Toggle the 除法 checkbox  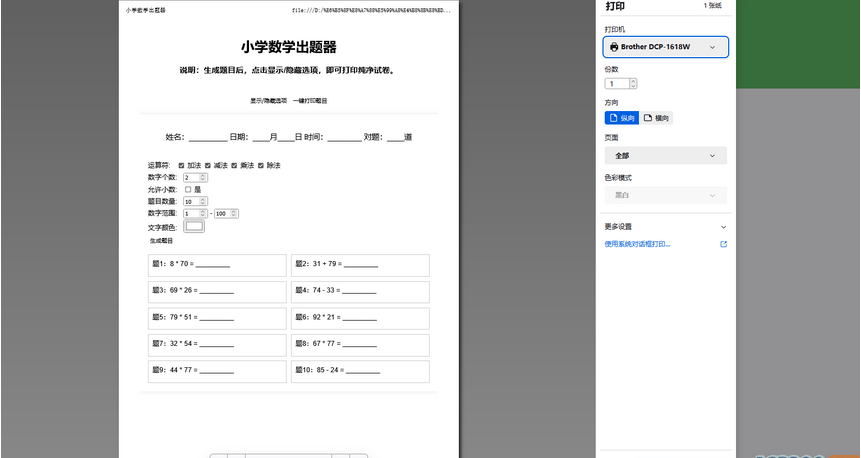click(261, 165)
